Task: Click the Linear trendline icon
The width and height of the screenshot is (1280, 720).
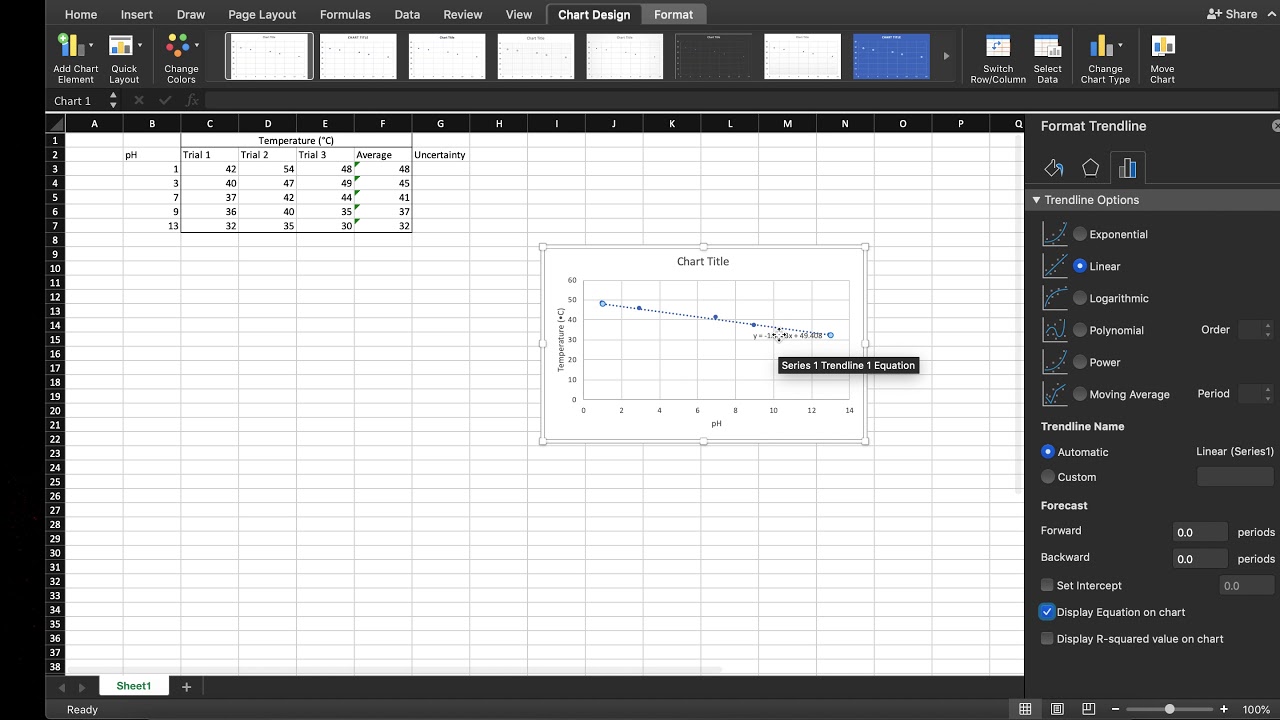Action: 1054,266
